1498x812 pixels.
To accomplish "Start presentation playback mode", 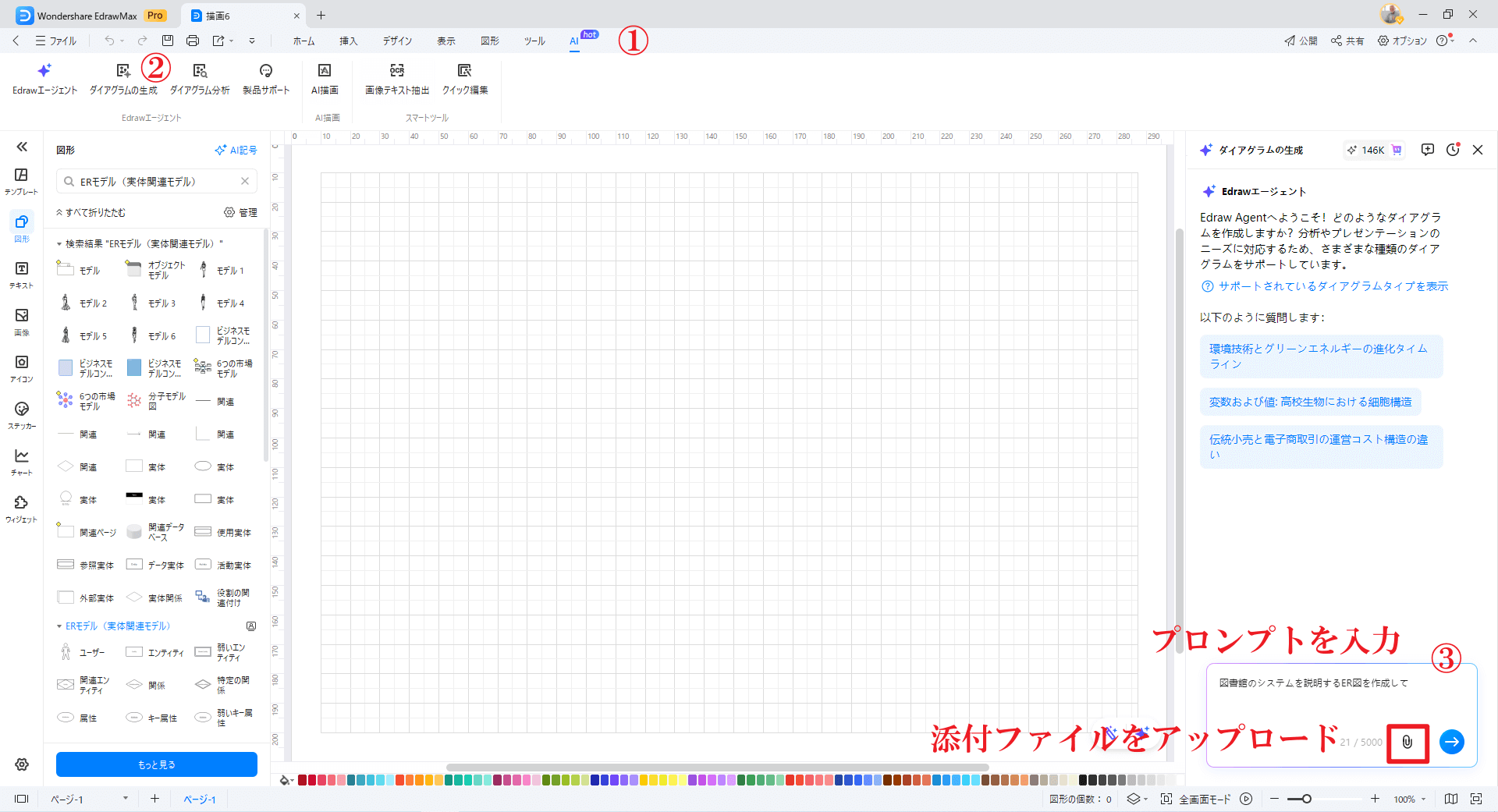I will (1246, 799).
